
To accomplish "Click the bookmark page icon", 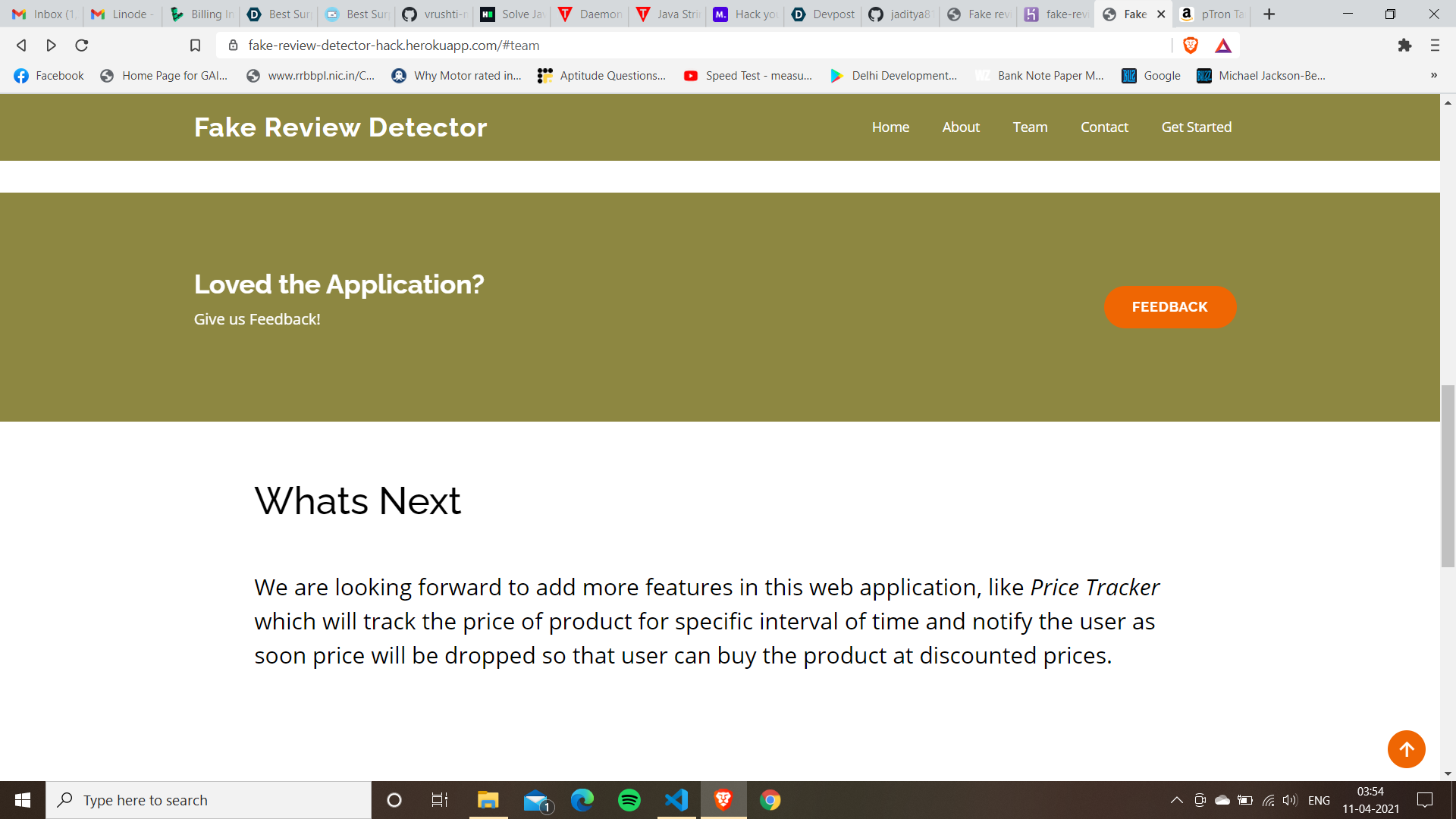I will (x=195, y=45).
